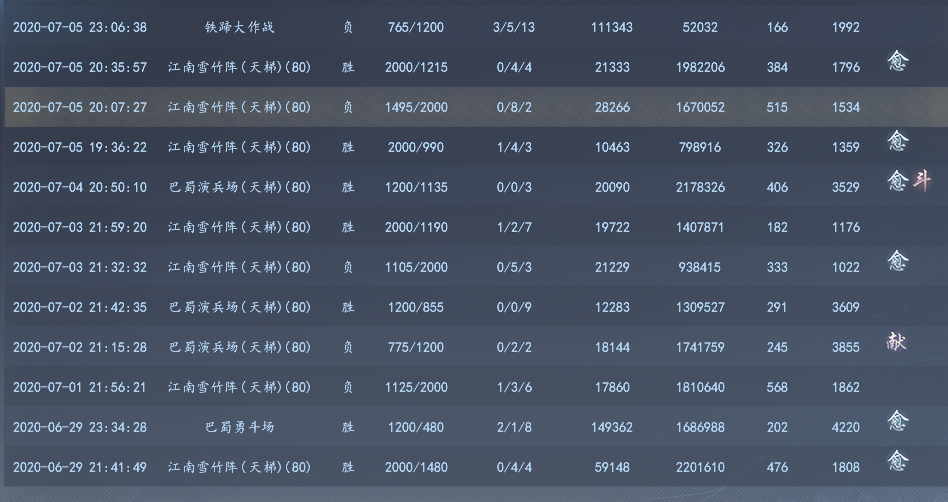The width and height of the screenshot is (948, 502).
Task: Click the value 52032
Action: pyautogui.click(x=700, y=27)
